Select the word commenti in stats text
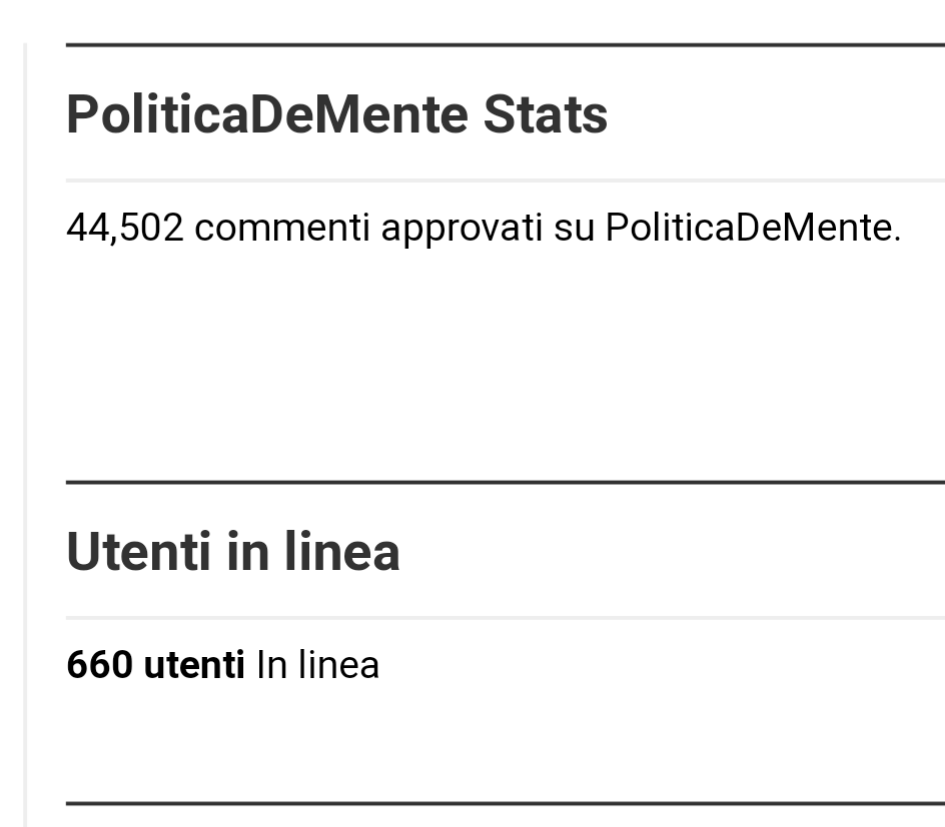Viewport: 945px width, 827px height. click(282, 228)
